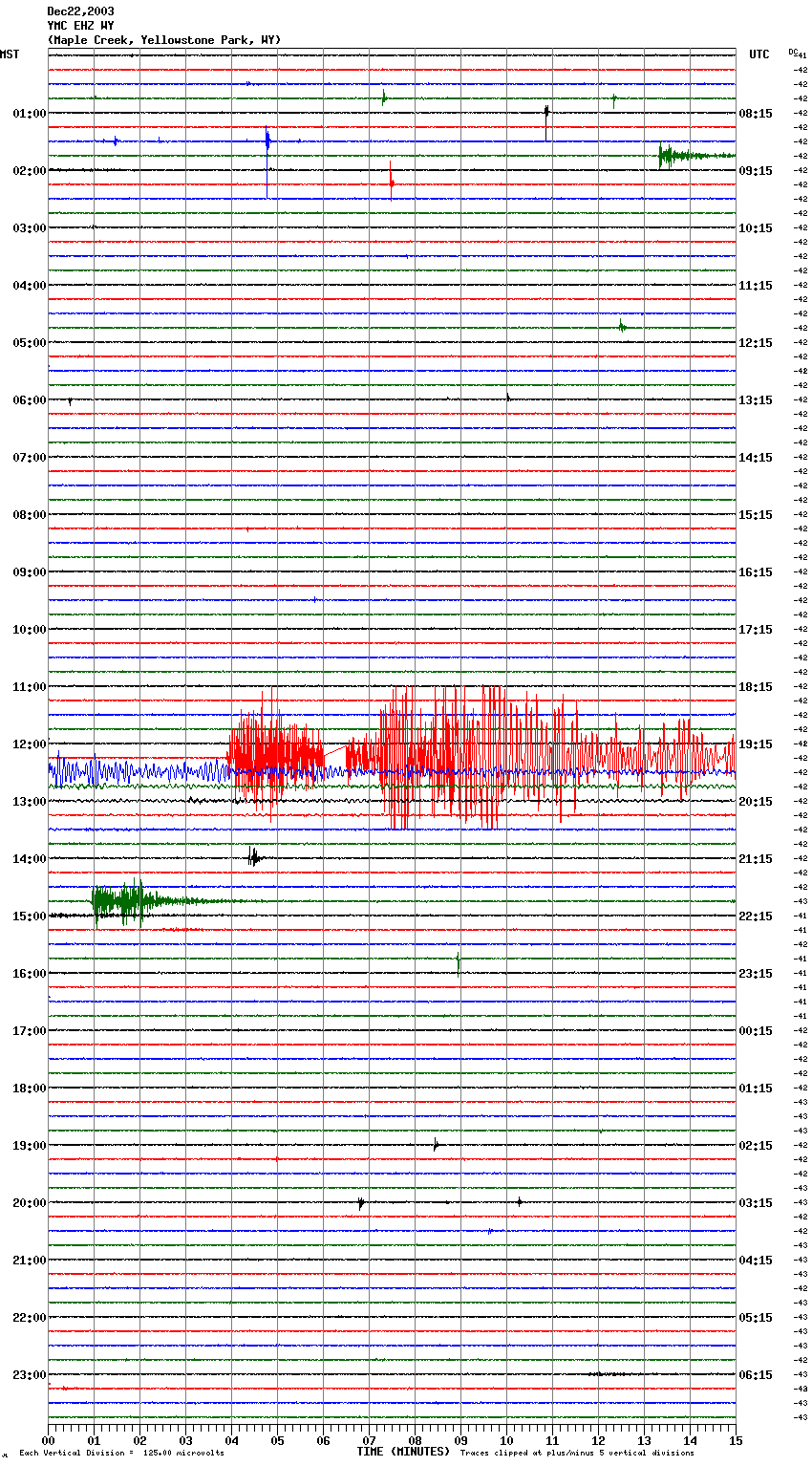Click the MST time label "01:00"
Viewport: 812px width, 1466px height.
[30, 114]
